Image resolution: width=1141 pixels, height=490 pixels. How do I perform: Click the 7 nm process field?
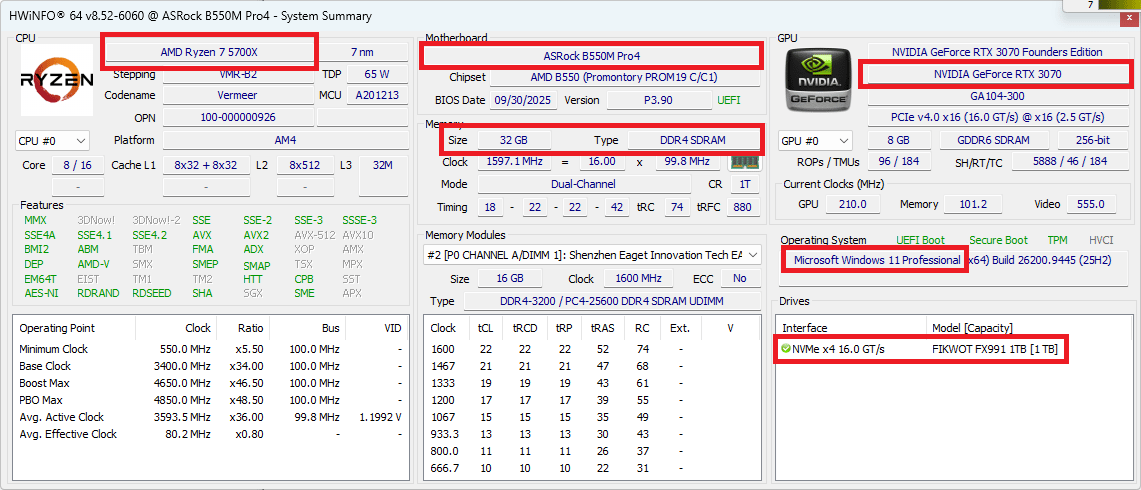click(x=364, y=52)
